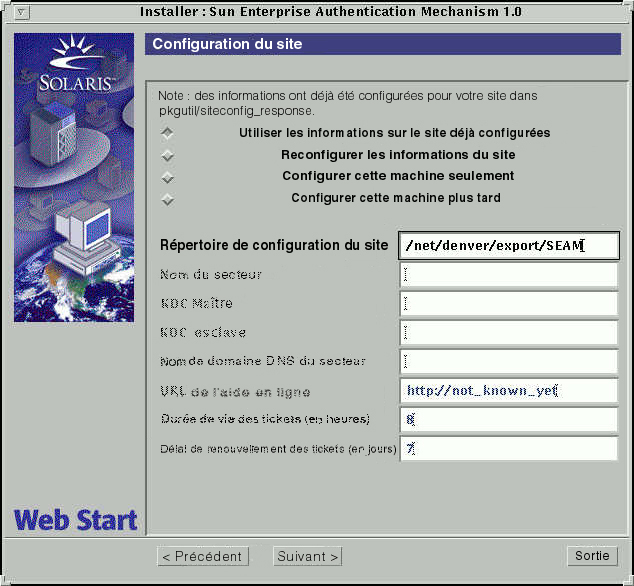The width and height of the screenshot is (634, 586).
Task: Click the Solaris banner image
Action: (74, 178)
